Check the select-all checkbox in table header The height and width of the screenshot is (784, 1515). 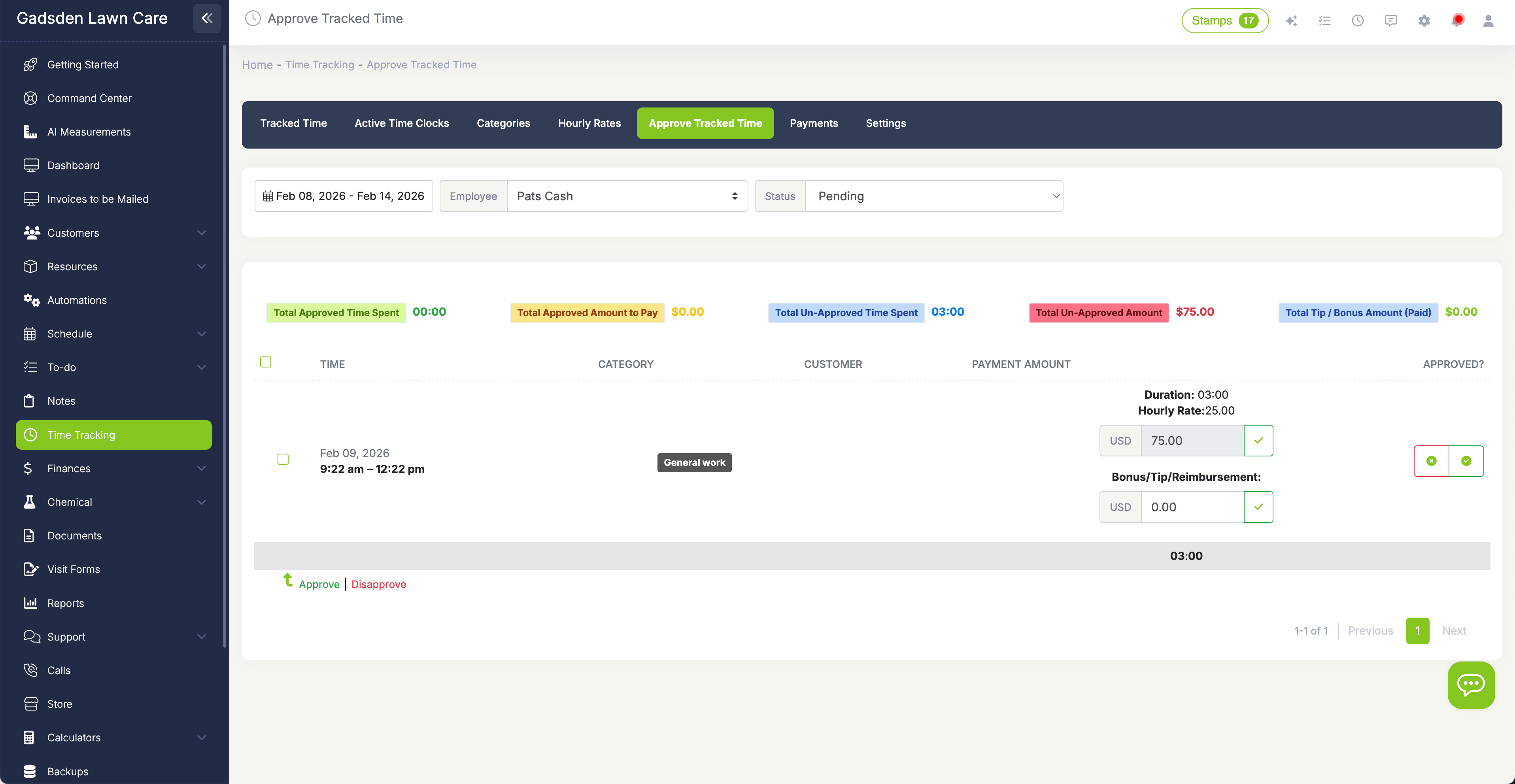[x=265, y=362]
